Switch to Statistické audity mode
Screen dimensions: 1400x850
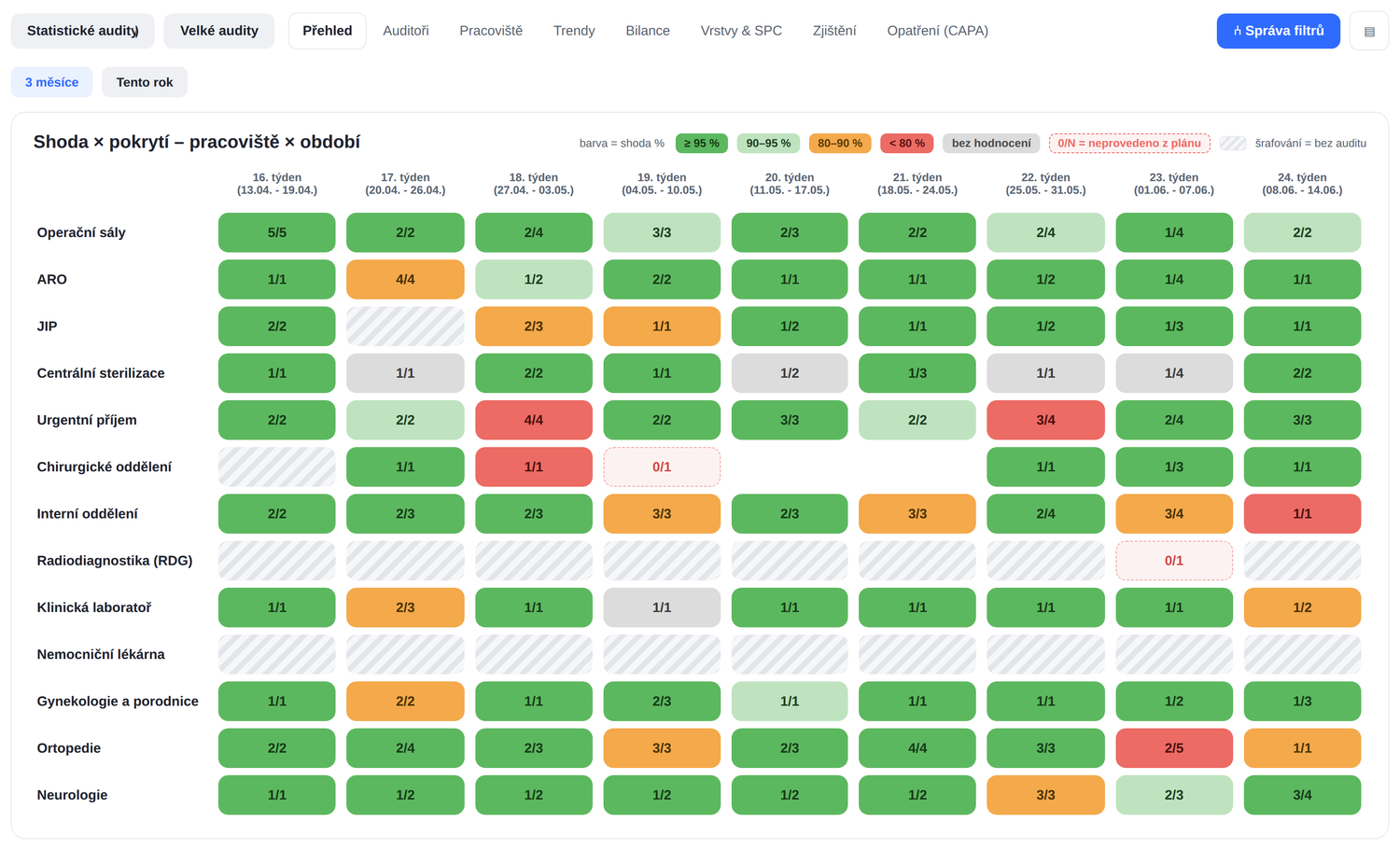pyautogui.click(x=83, y=31)
